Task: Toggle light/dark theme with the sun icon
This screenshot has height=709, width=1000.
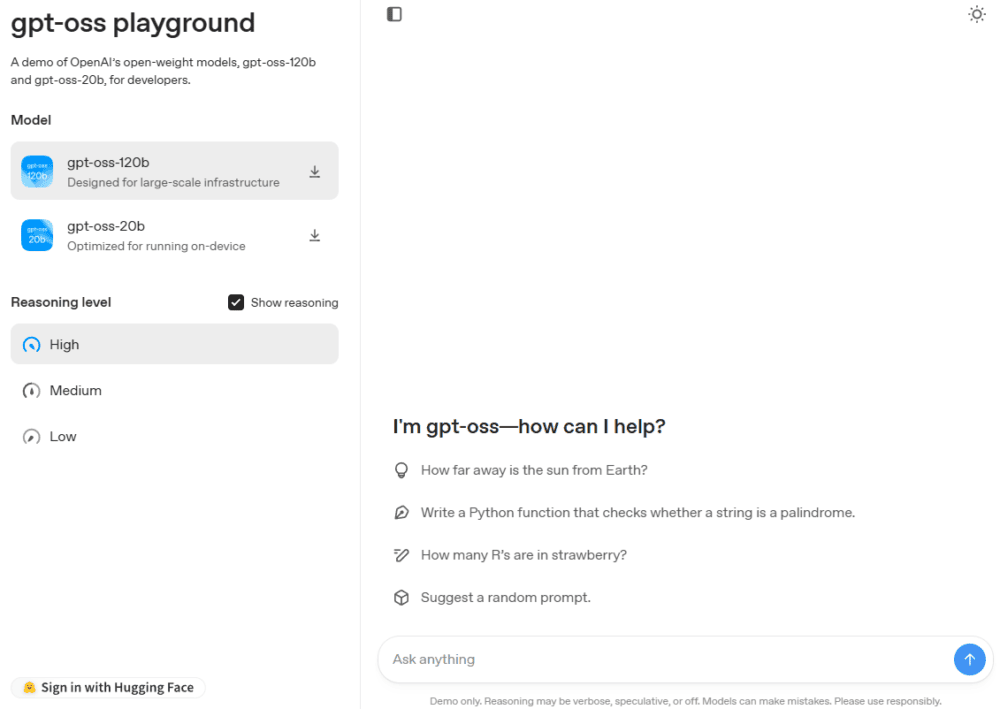Action: 976,14
